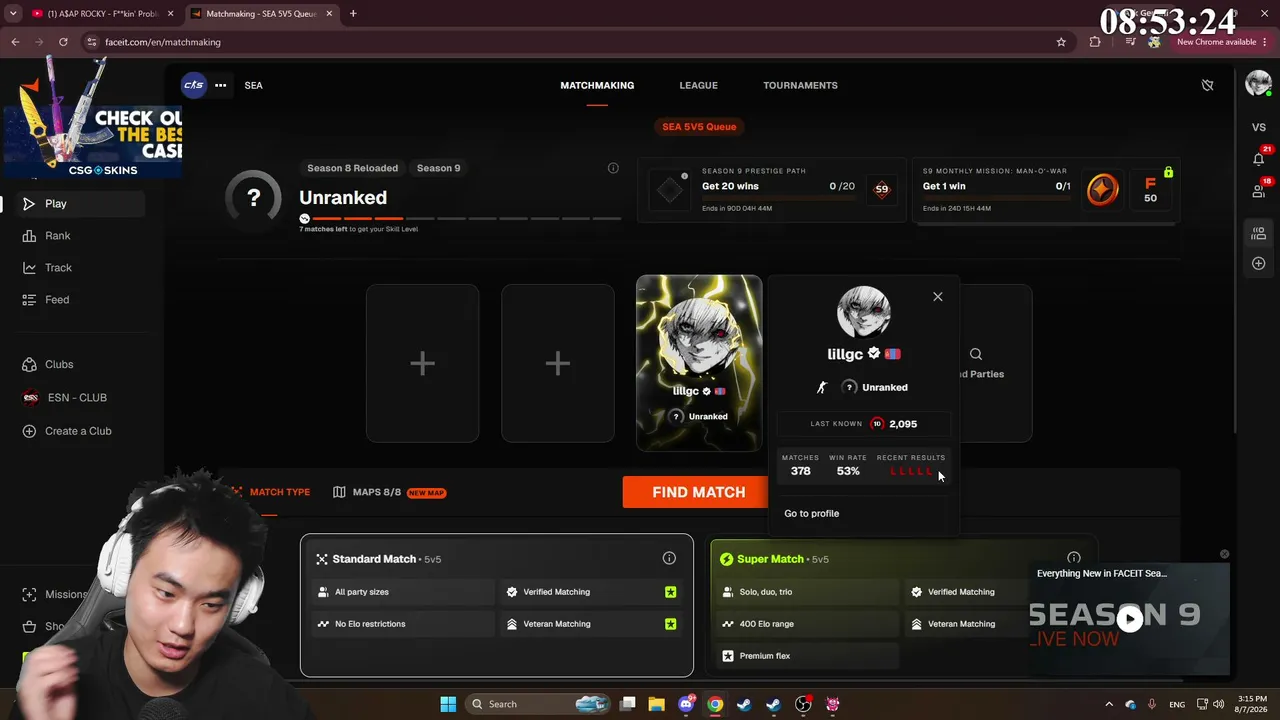Viewport: 1280px width, 720px height.
Task: Click the SEA 5V5 Queue label
Action: click(699, 127)
